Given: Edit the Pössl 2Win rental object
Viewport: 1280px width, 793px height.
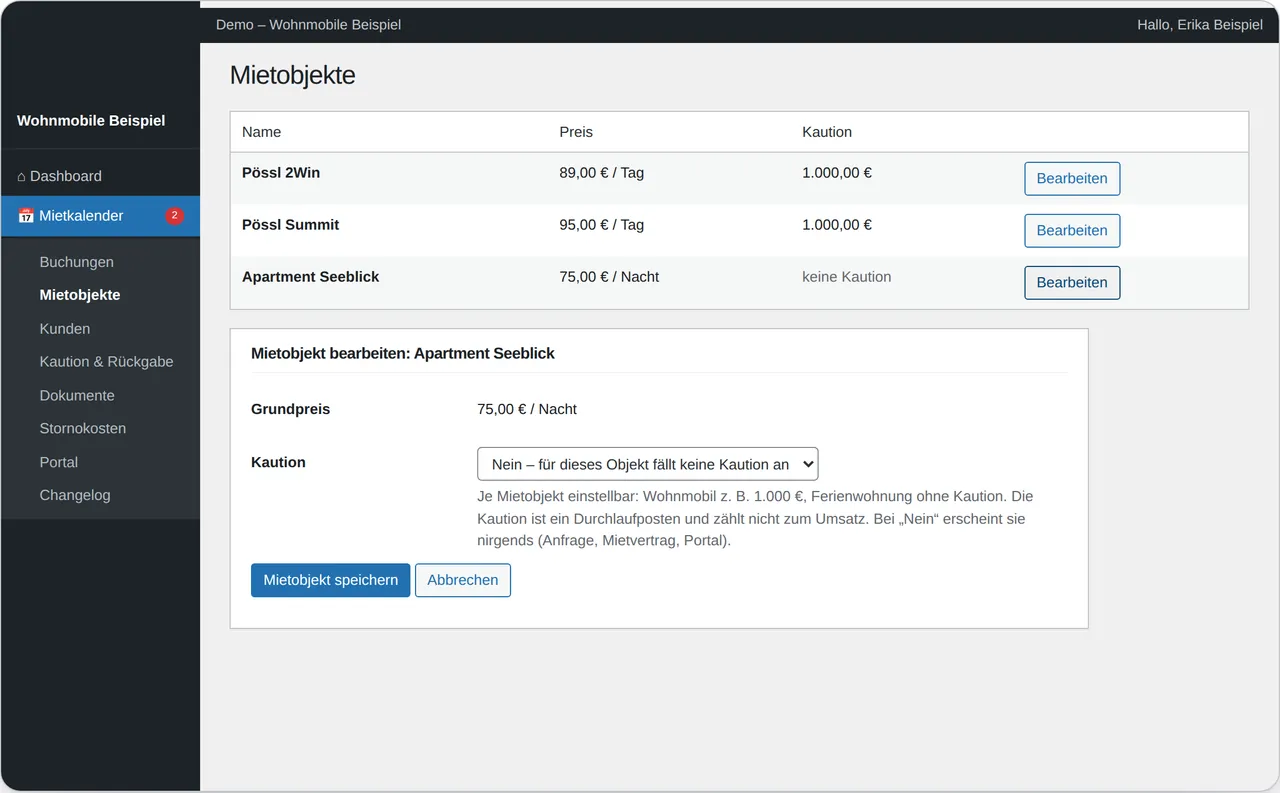Looking at the screenshot, I should click(1072, 179).
